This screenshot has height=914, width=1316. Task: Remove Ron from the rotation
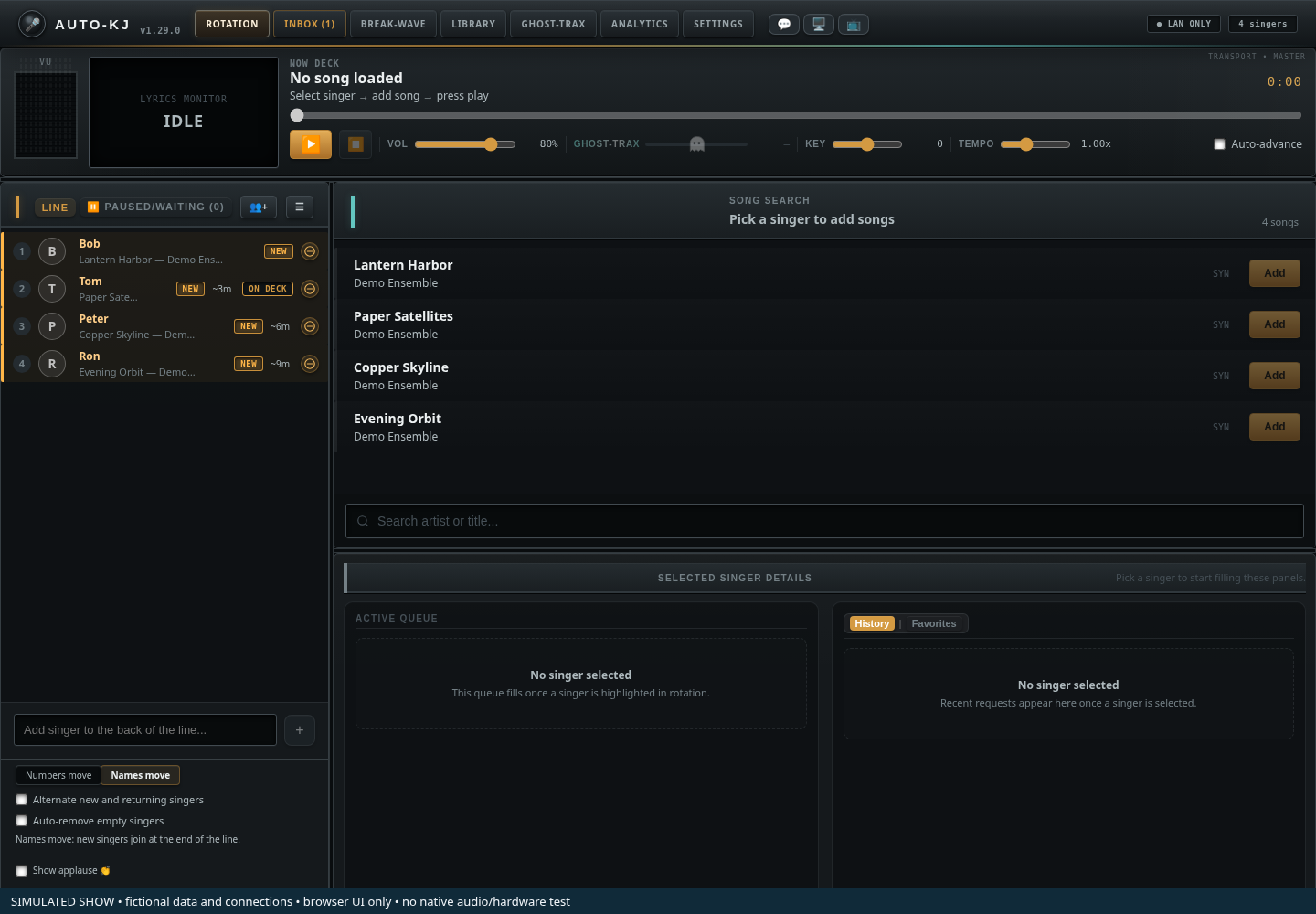click(310, 364)
